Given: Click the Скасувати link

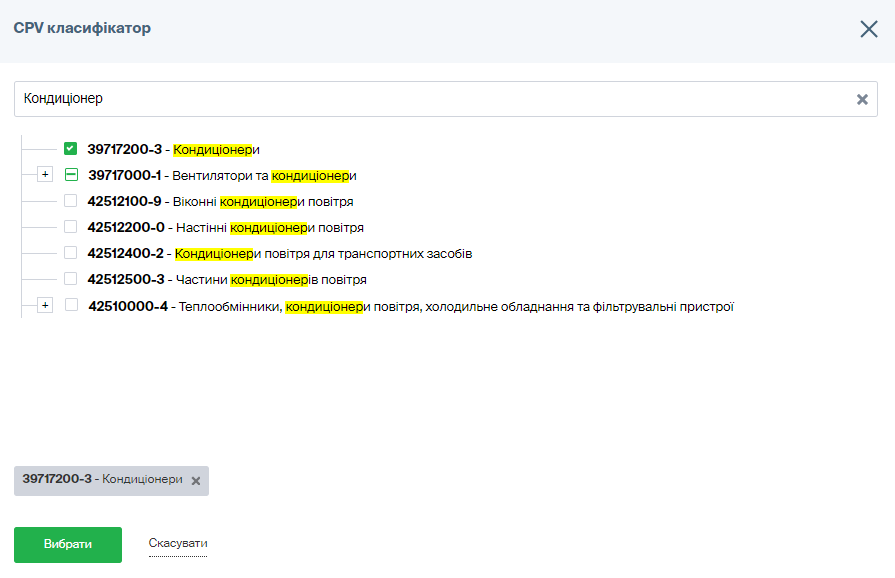Looking at the screenshot, I should [x=178, y=544].
